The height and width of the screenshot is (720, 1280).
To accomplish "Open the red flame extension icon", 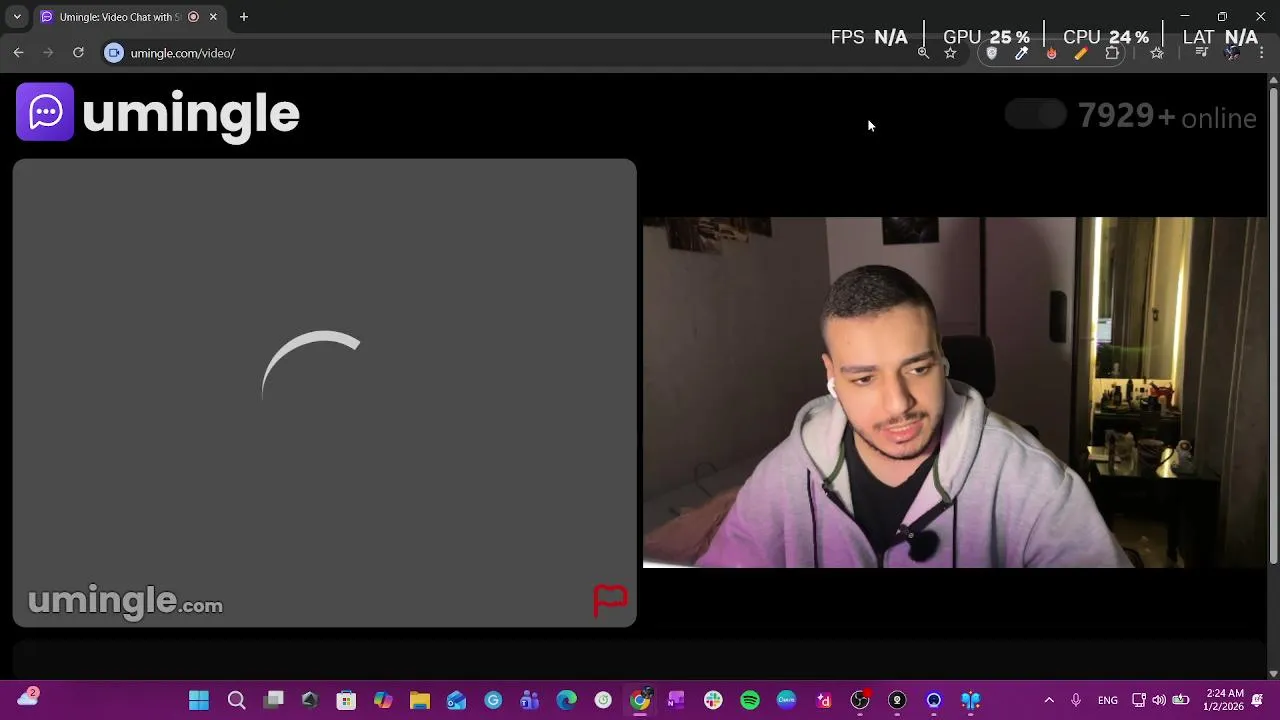I will (1051, 53).
